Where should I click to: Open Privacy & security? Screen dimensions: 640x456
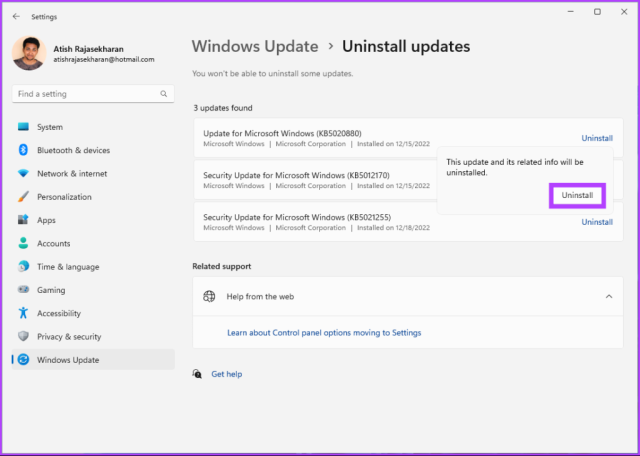coord(93,336)
